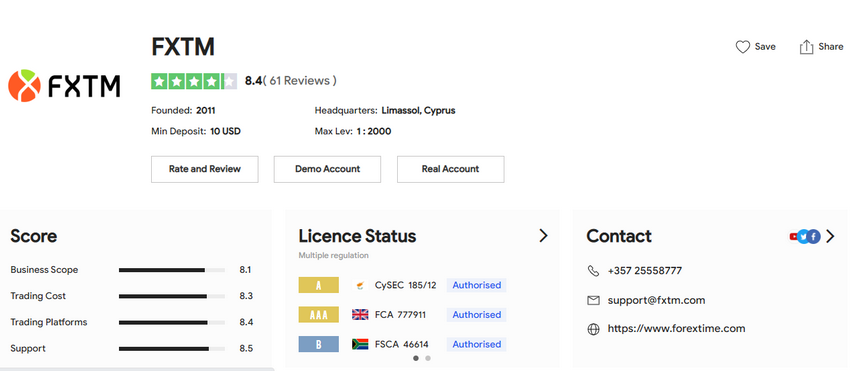Open the FXTM Facebook icon in Contact
This screenshot has width=852, height=371.
813,236
